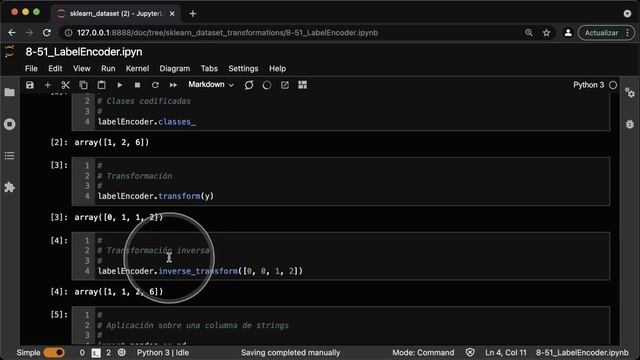This screenshot has height=360, width=640.
Task: Open the Tabs menu
Action: [x=209, y=69]
